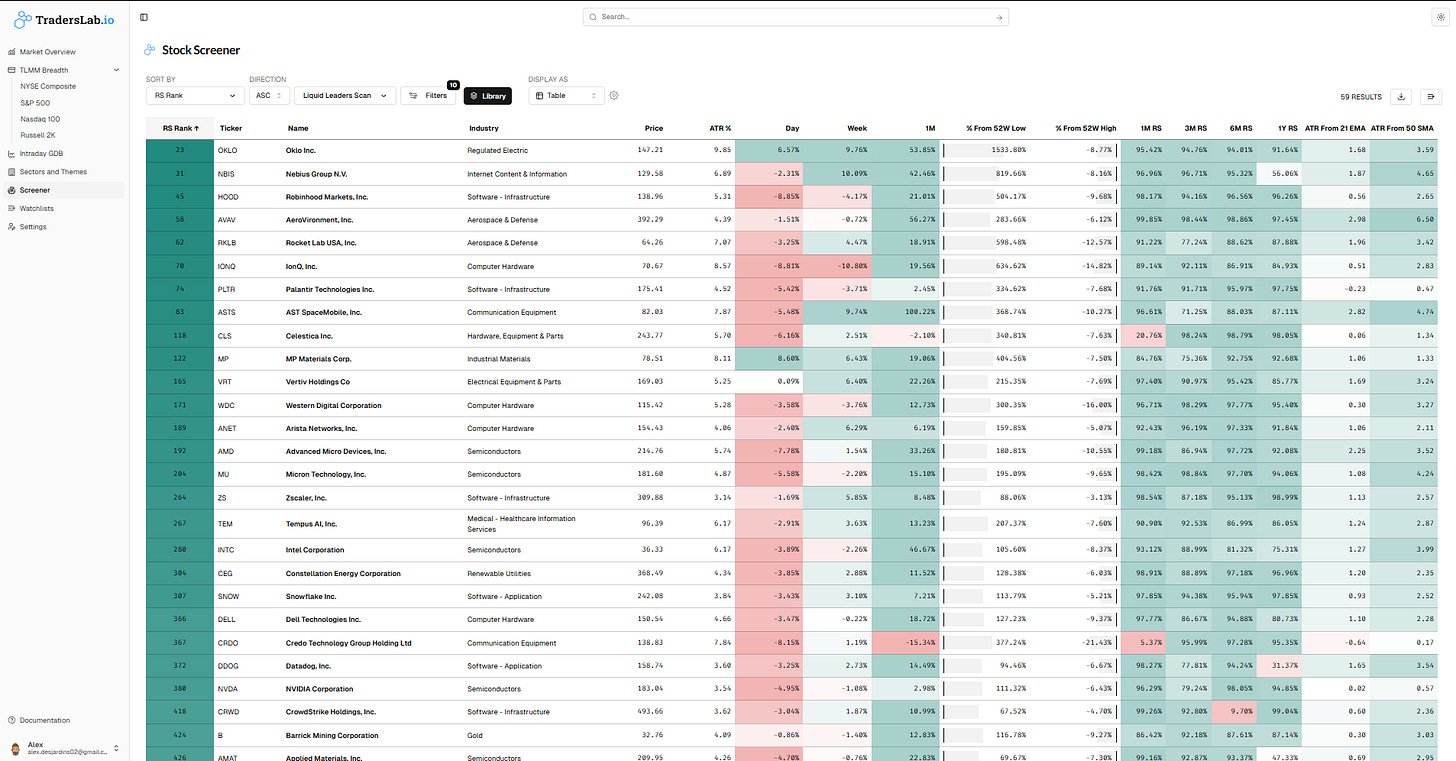The image size is (1456, 761).
Task: Focus the top Search field
Action: [795, 17]
